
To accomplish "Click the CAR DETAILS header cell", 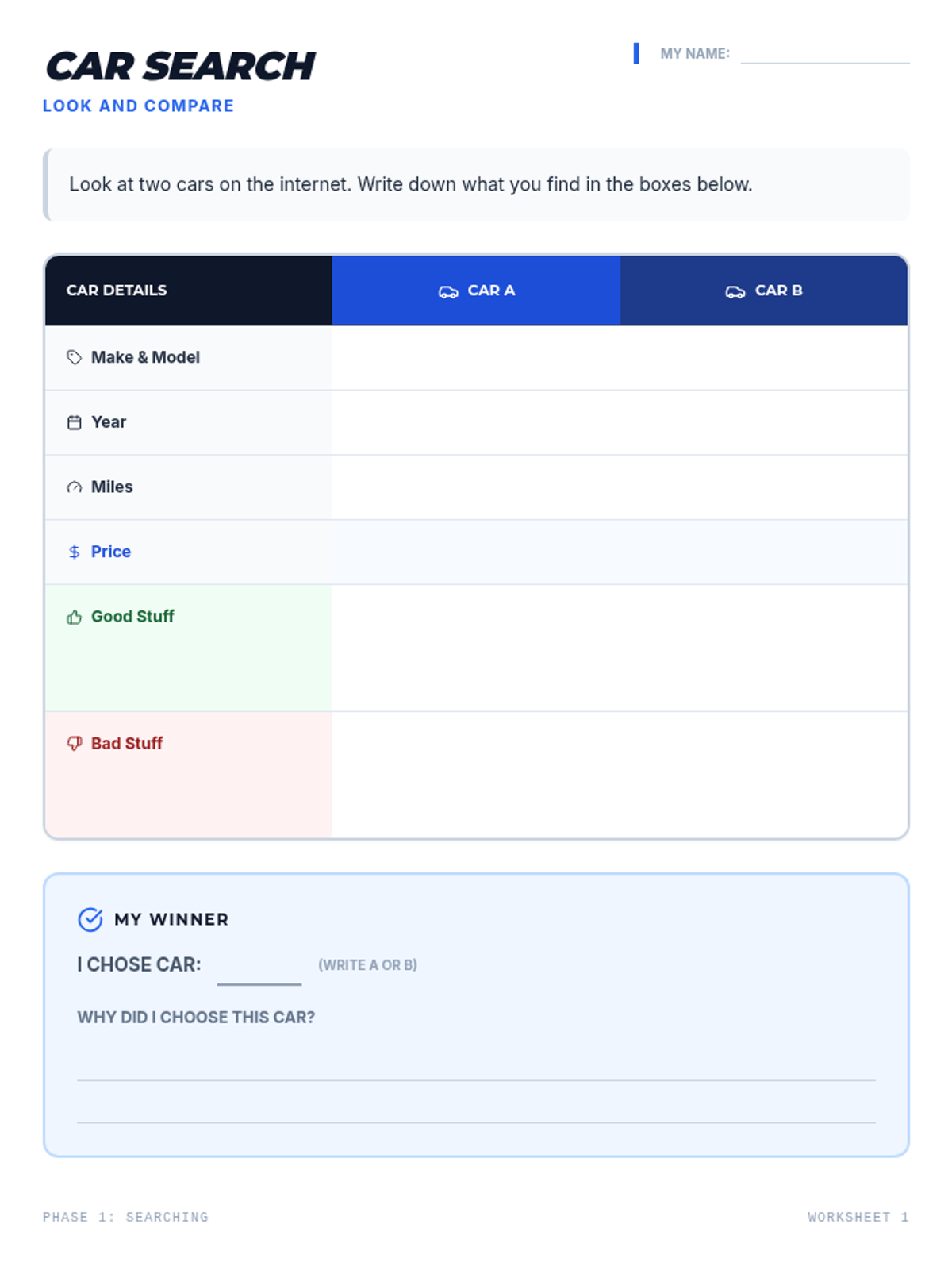I will [x=189, y=291].
